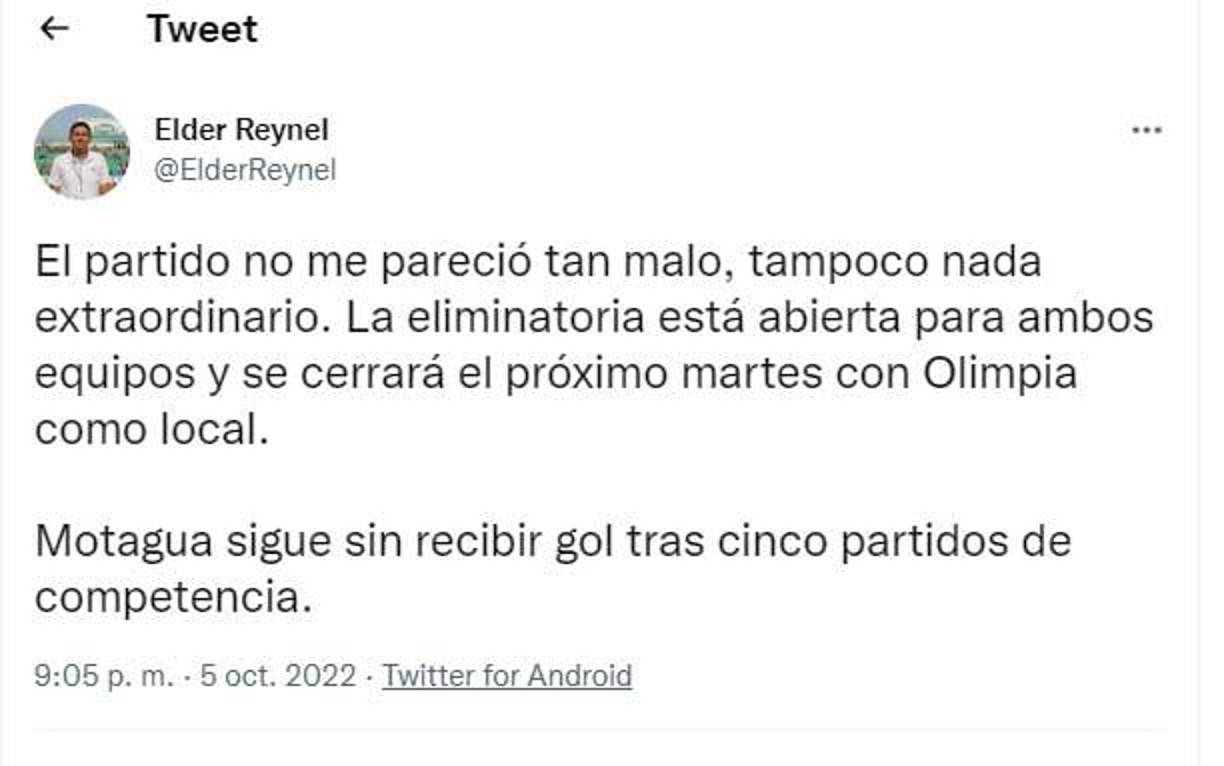Click the Tweet page heading text
Screen dimensions: 1224x766
200,29
